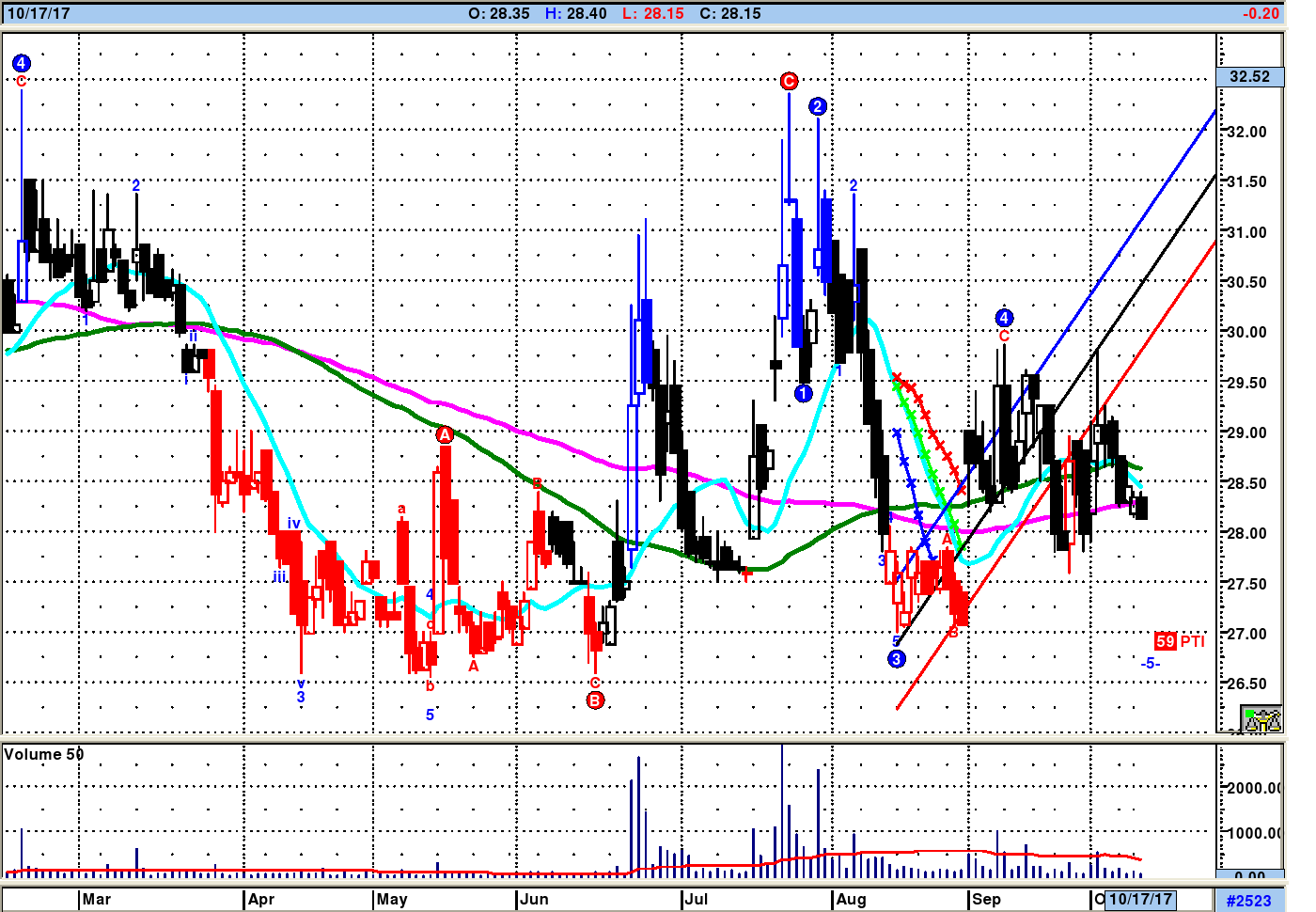Click the Mar label on the time axis
Image resolution: width=1316 pixels, height=912 pixels.
[97, 899]
